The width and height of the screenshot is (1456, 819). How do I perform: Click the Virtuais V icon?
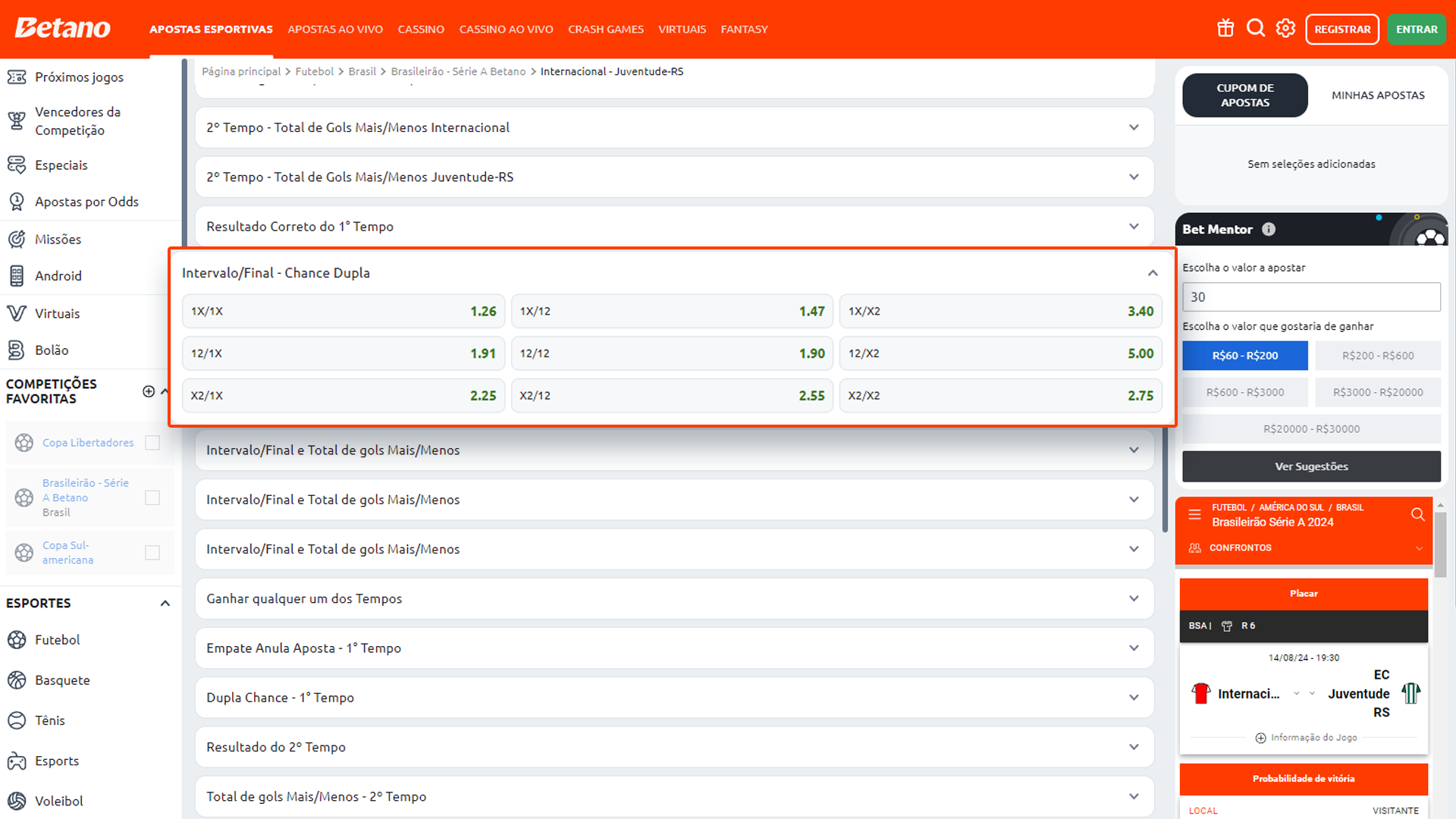pyautogui.click(x=17, y=313)
